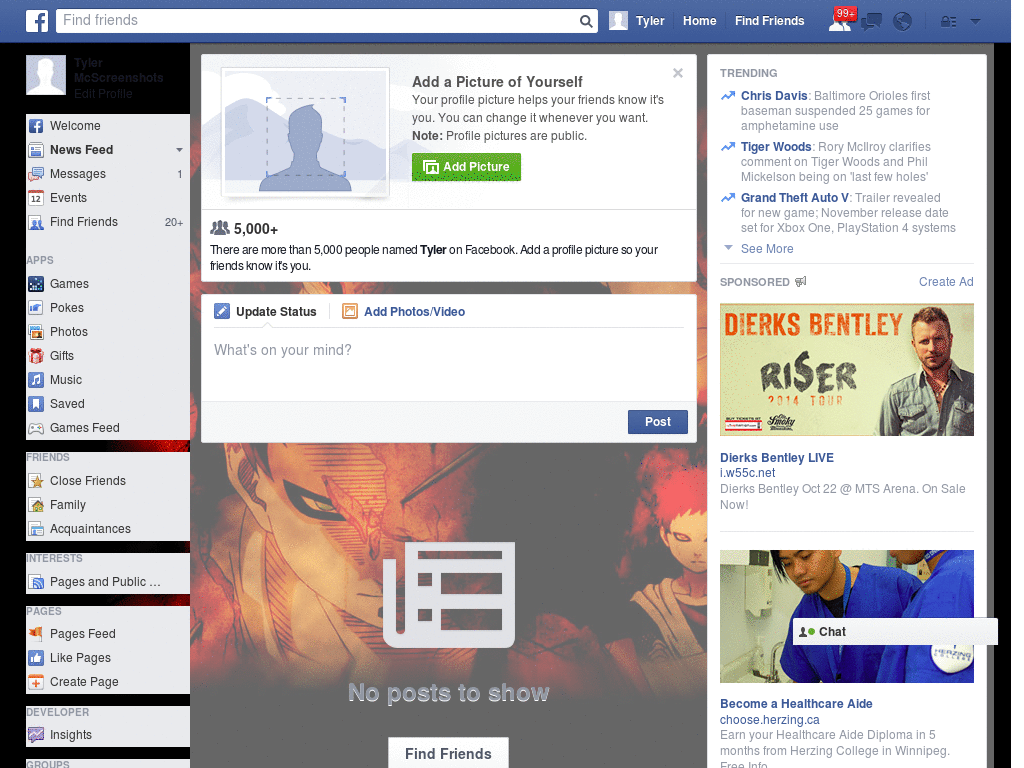Screen dimensions: 1024x768
Task: Open Tiger Woods trending topic
Action: click(x=776, y=147)
